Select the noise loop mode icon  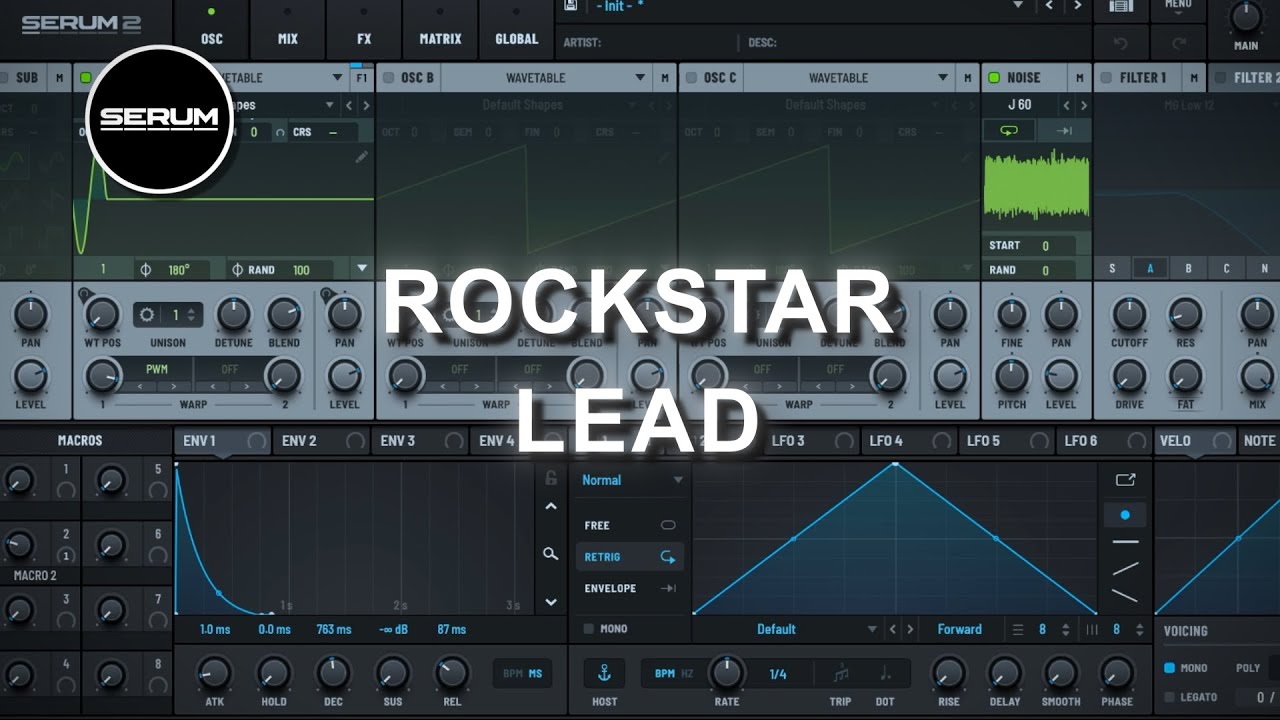(1009, 130)
